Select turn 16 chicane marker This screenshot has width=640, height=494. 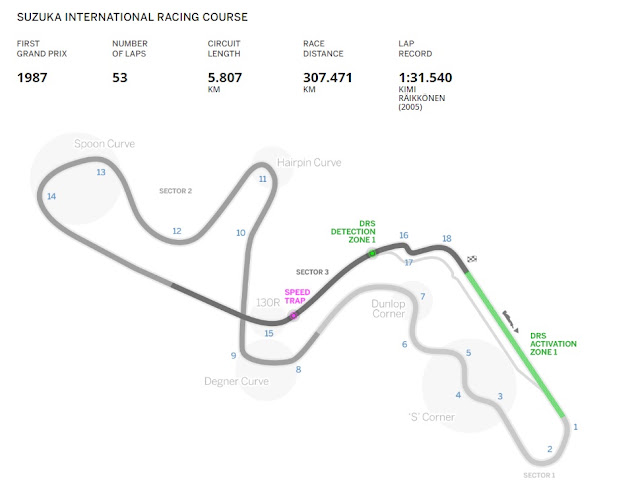click(x=404, y=235)
